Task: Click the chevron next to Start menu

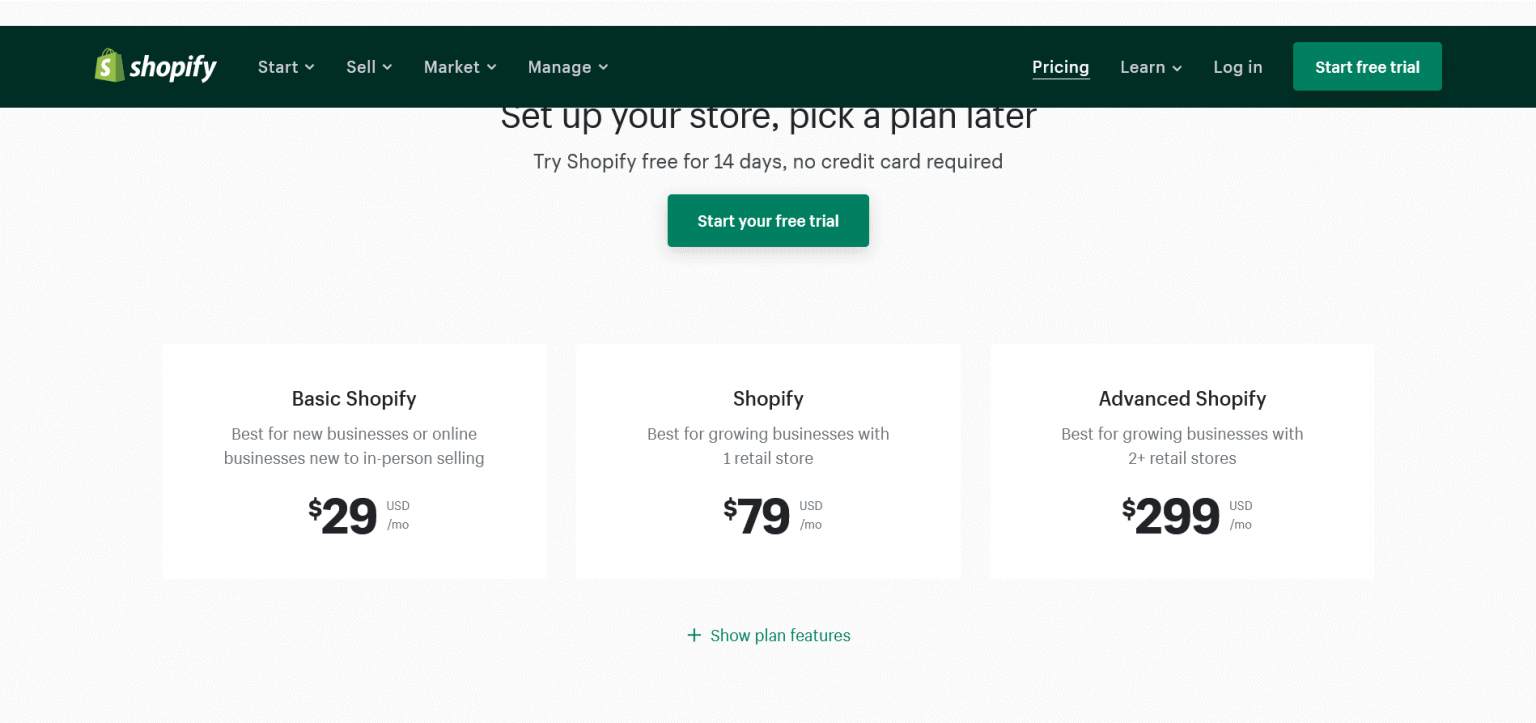Action: click(x=308, y=67)
